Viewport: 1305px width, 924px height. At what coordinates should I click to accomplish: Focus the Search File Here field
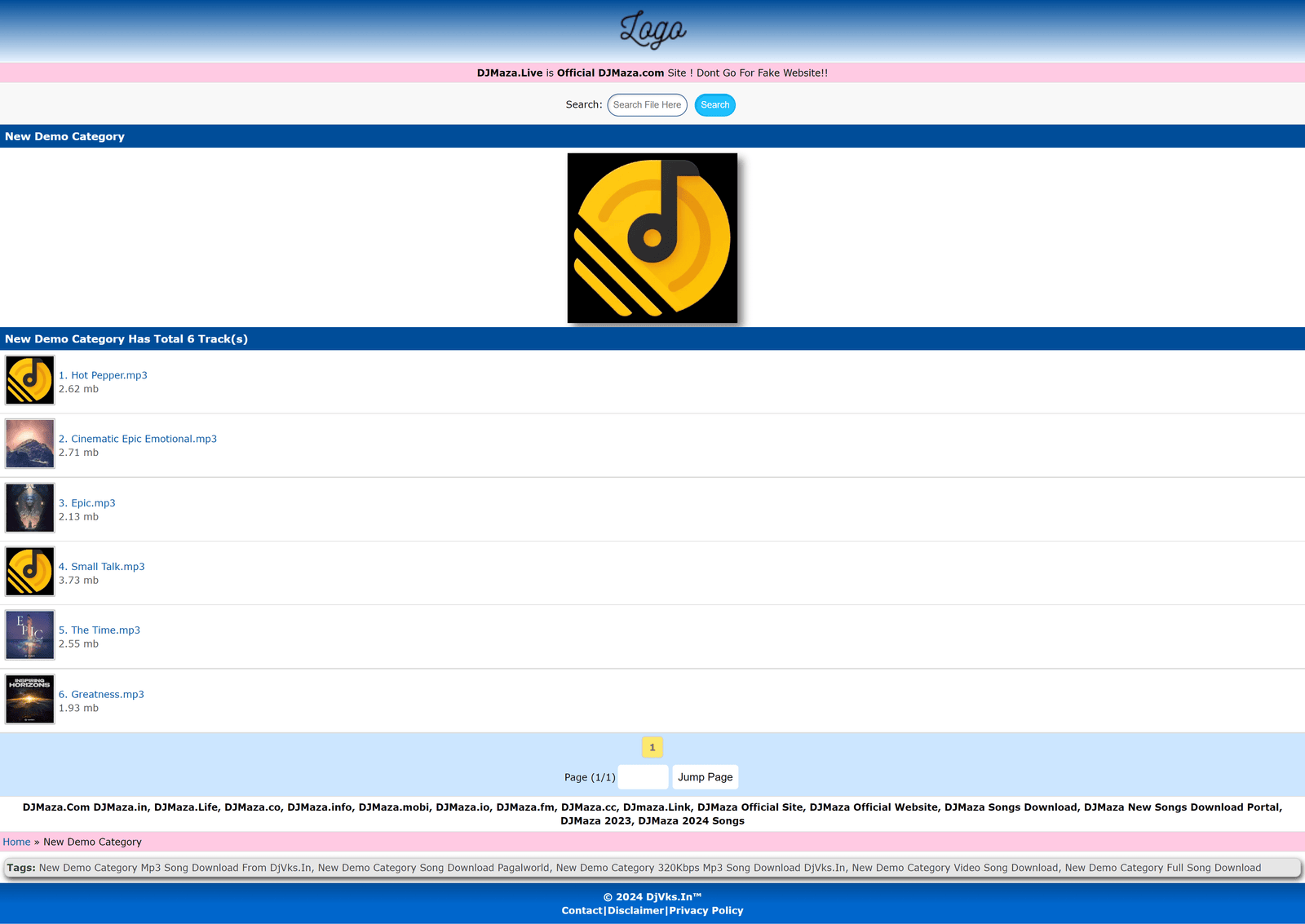tap(647, 105)
